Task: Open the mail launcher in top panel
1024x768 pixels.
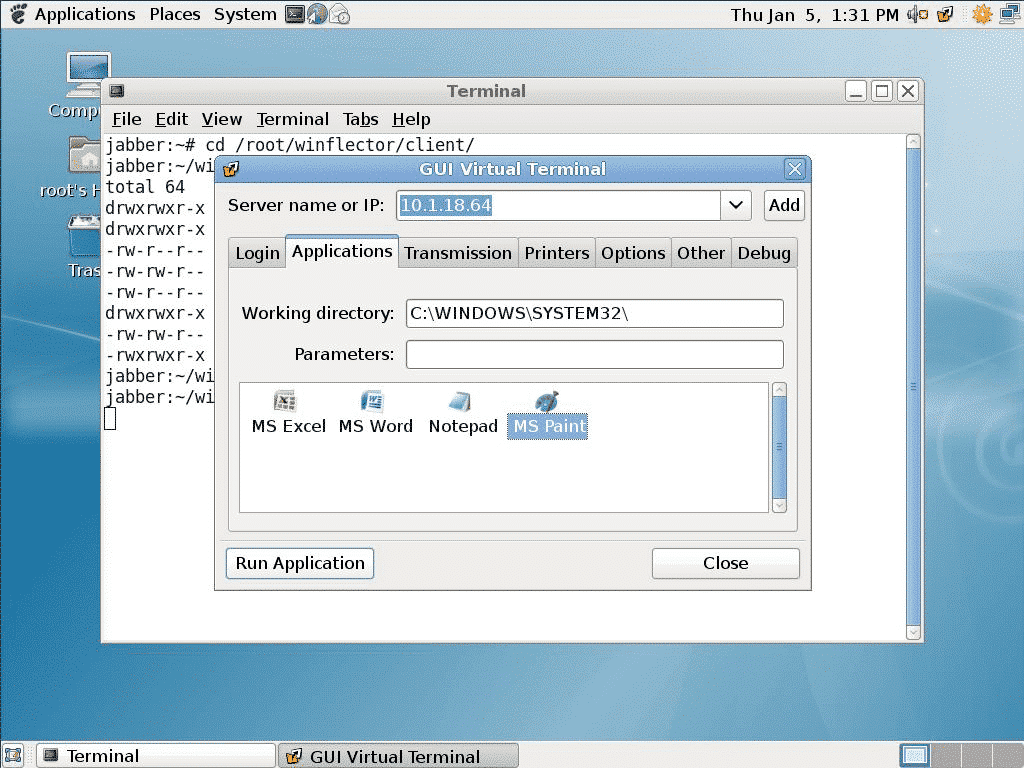Action: tap(340, 14)
